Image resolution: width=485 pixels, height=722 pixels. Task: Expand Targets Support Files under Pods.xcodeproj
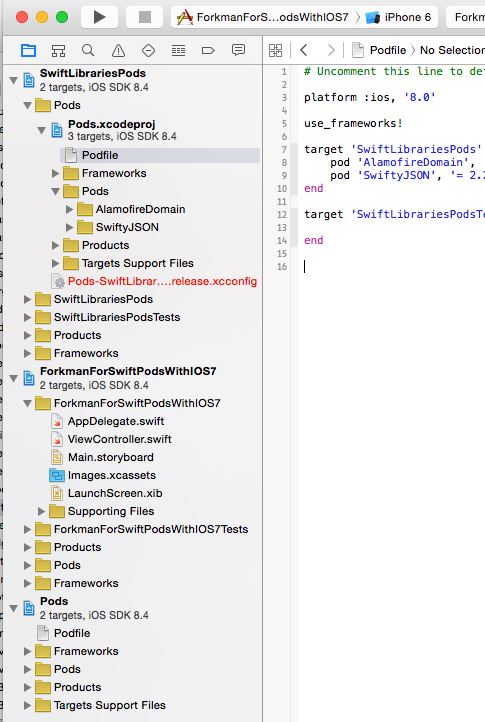(x=56, y=263)
